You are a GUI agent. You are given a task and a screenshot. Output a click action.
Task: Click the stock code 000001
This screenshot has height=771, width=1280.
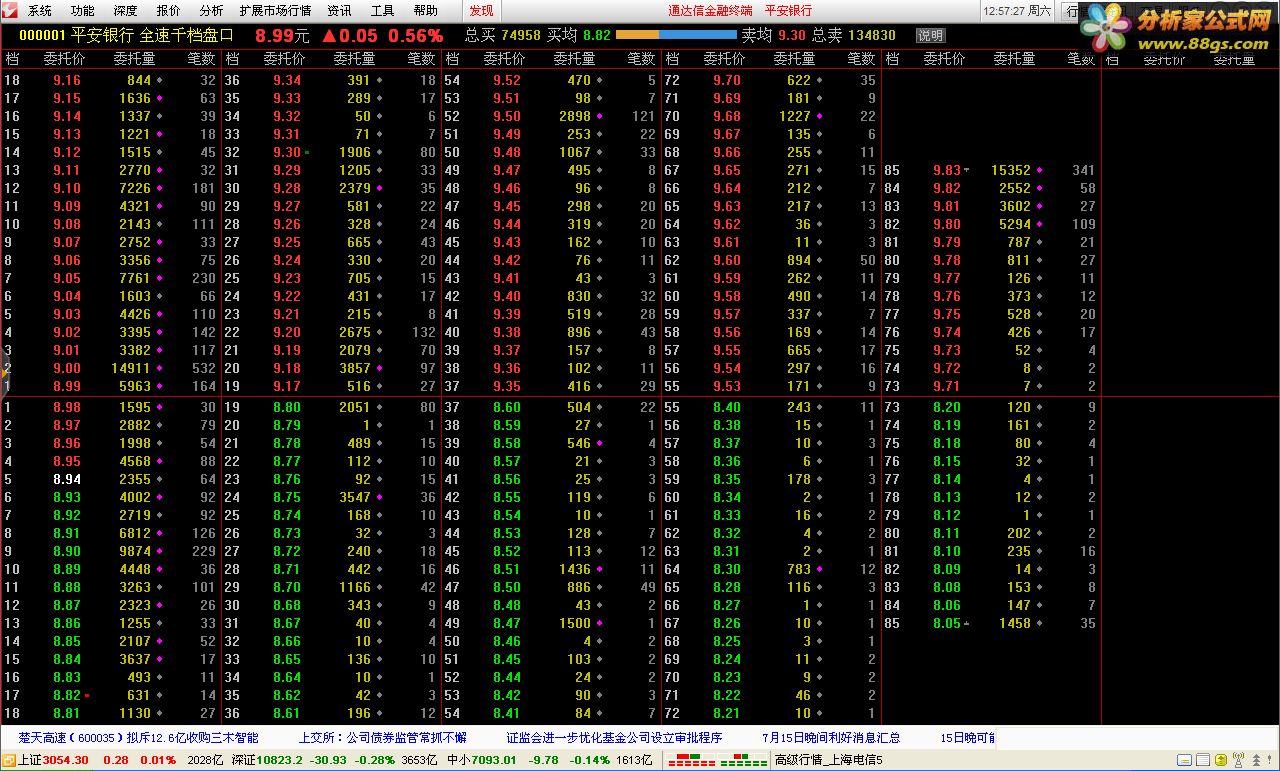tap(42, 35)
